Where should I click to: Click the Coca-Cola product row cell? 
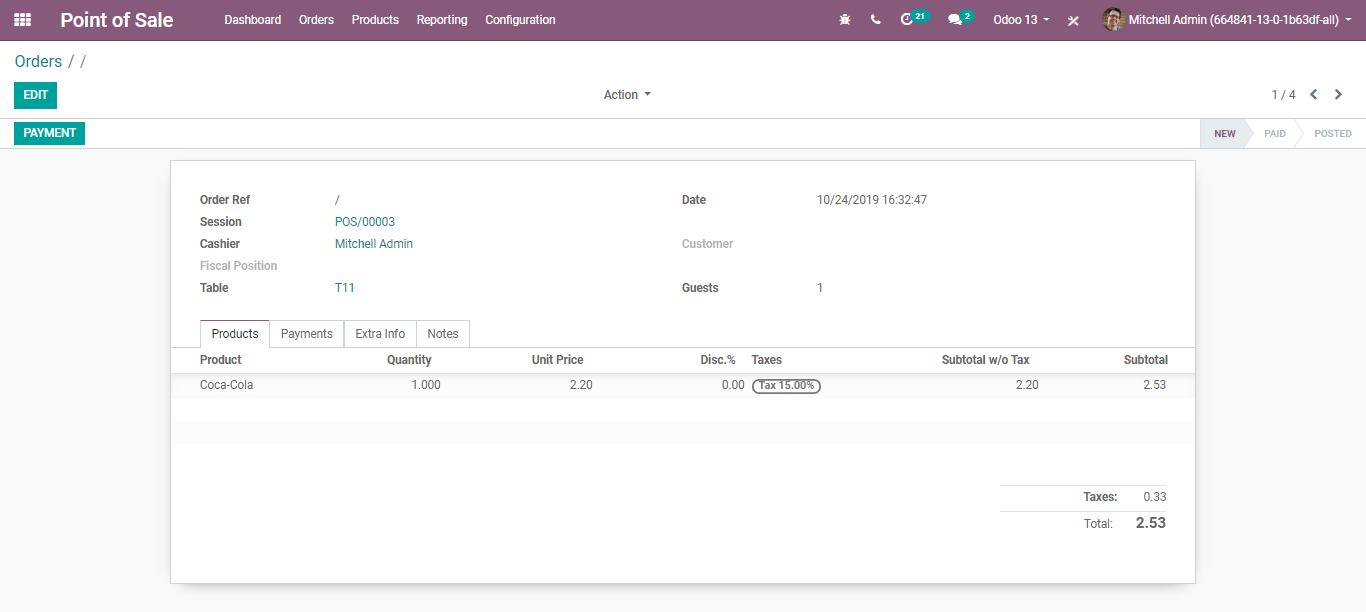(227, 385)
